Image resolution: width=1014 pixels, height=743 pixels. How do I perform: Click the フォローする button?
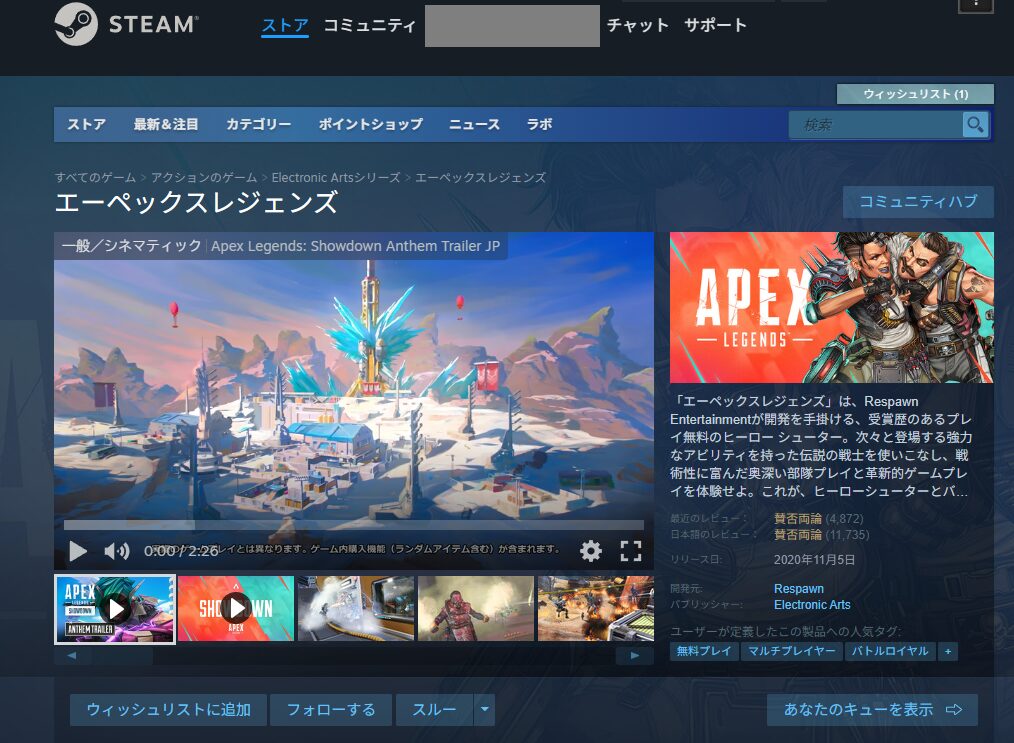point(331,710)
